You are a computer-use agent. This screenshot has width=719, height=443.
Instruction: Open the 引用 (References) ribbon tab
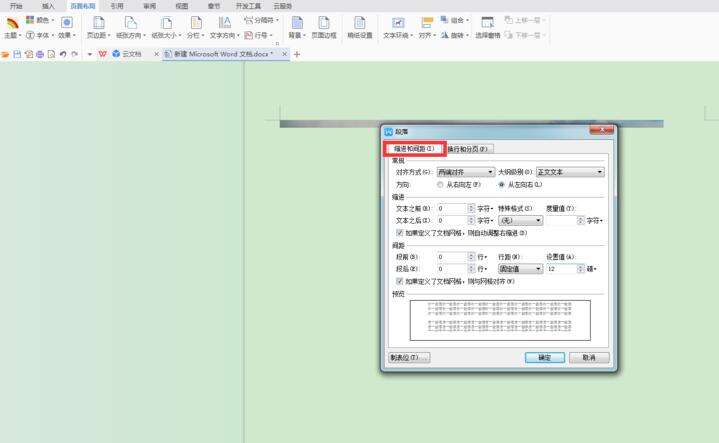[117, 6]
